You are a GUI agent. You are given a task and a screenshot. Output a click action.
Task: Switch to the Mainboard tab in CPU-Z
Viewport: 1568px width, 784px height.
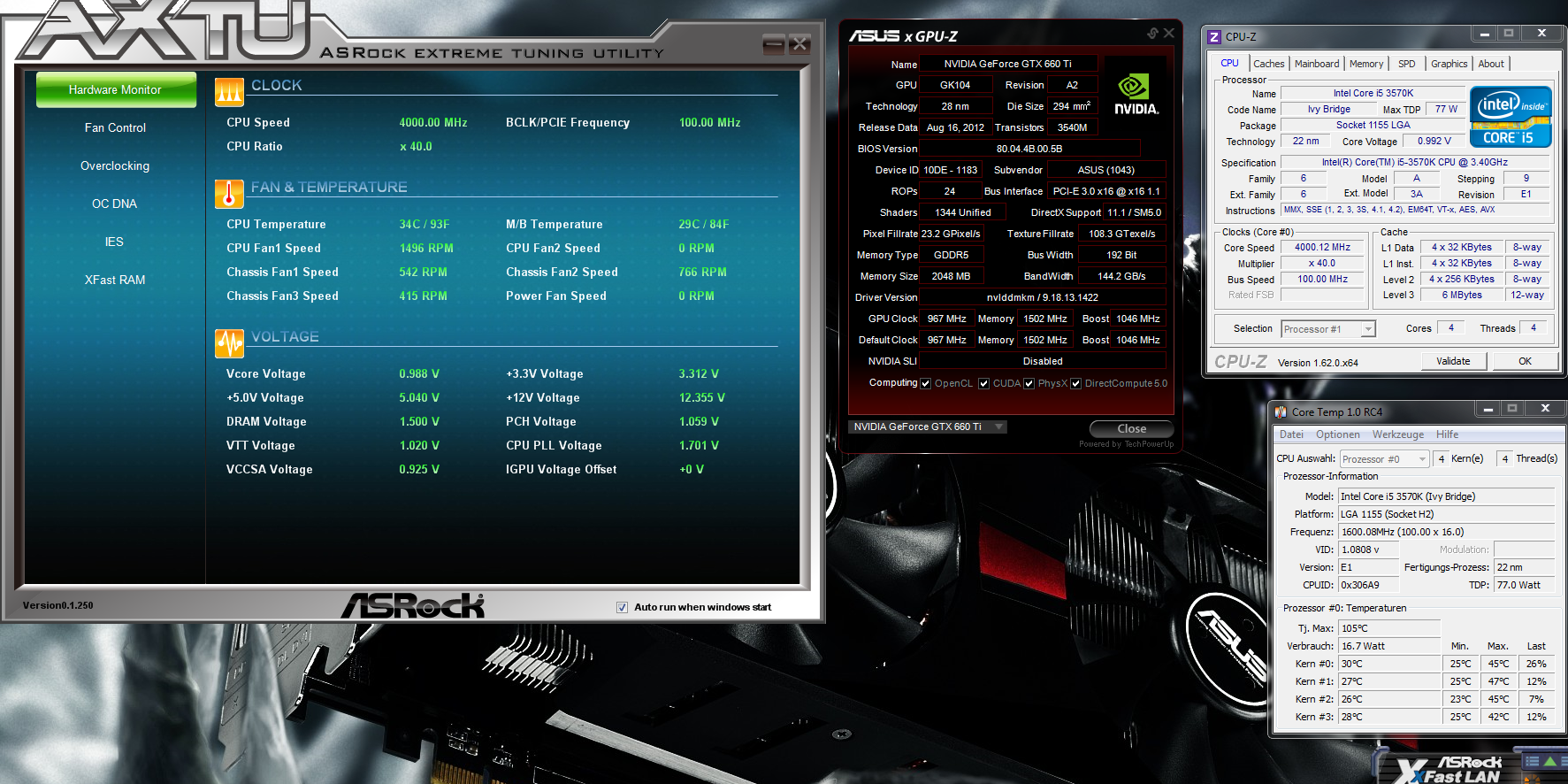pos(1317,64)
